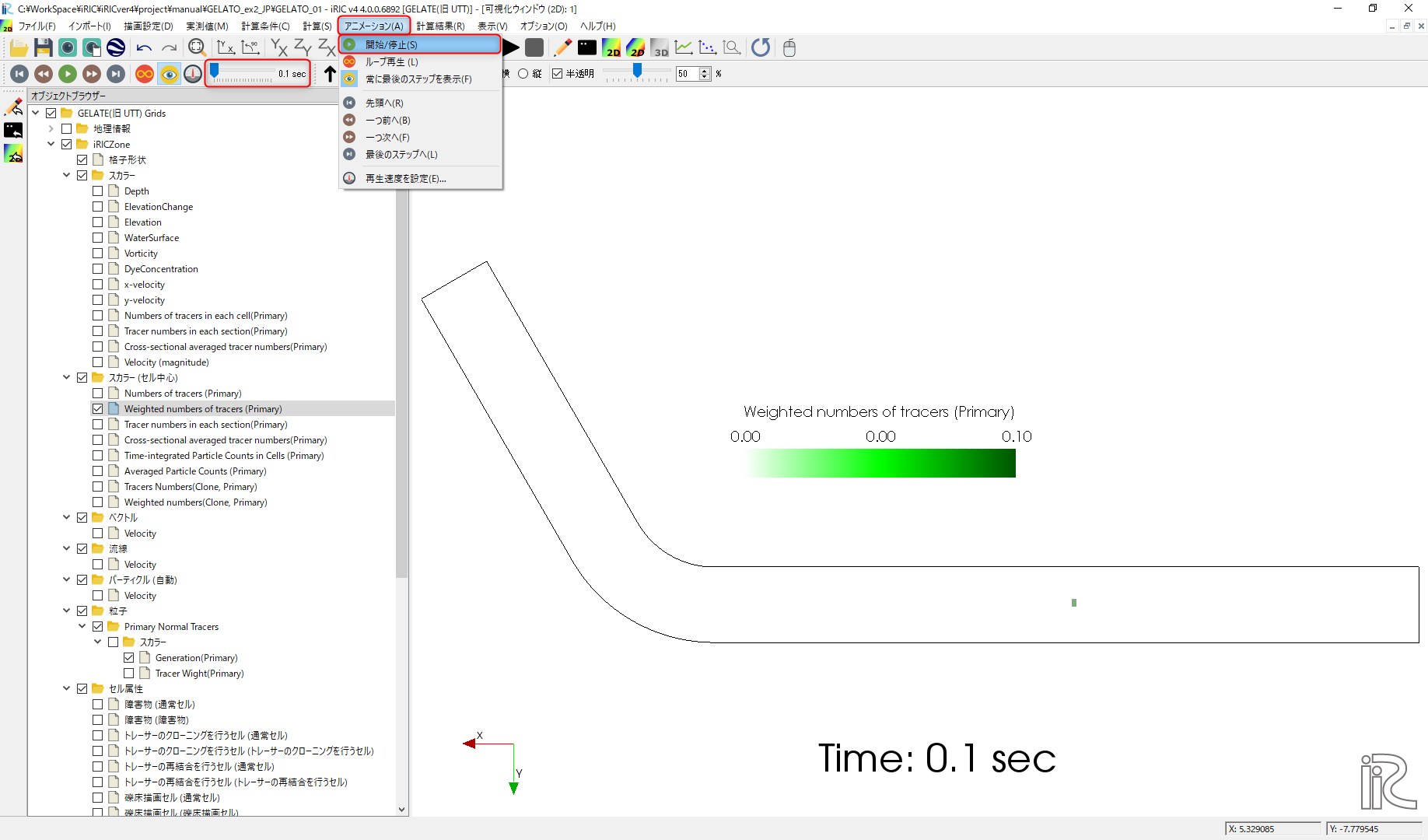Open the オプション(O) menu

(544, 26)
